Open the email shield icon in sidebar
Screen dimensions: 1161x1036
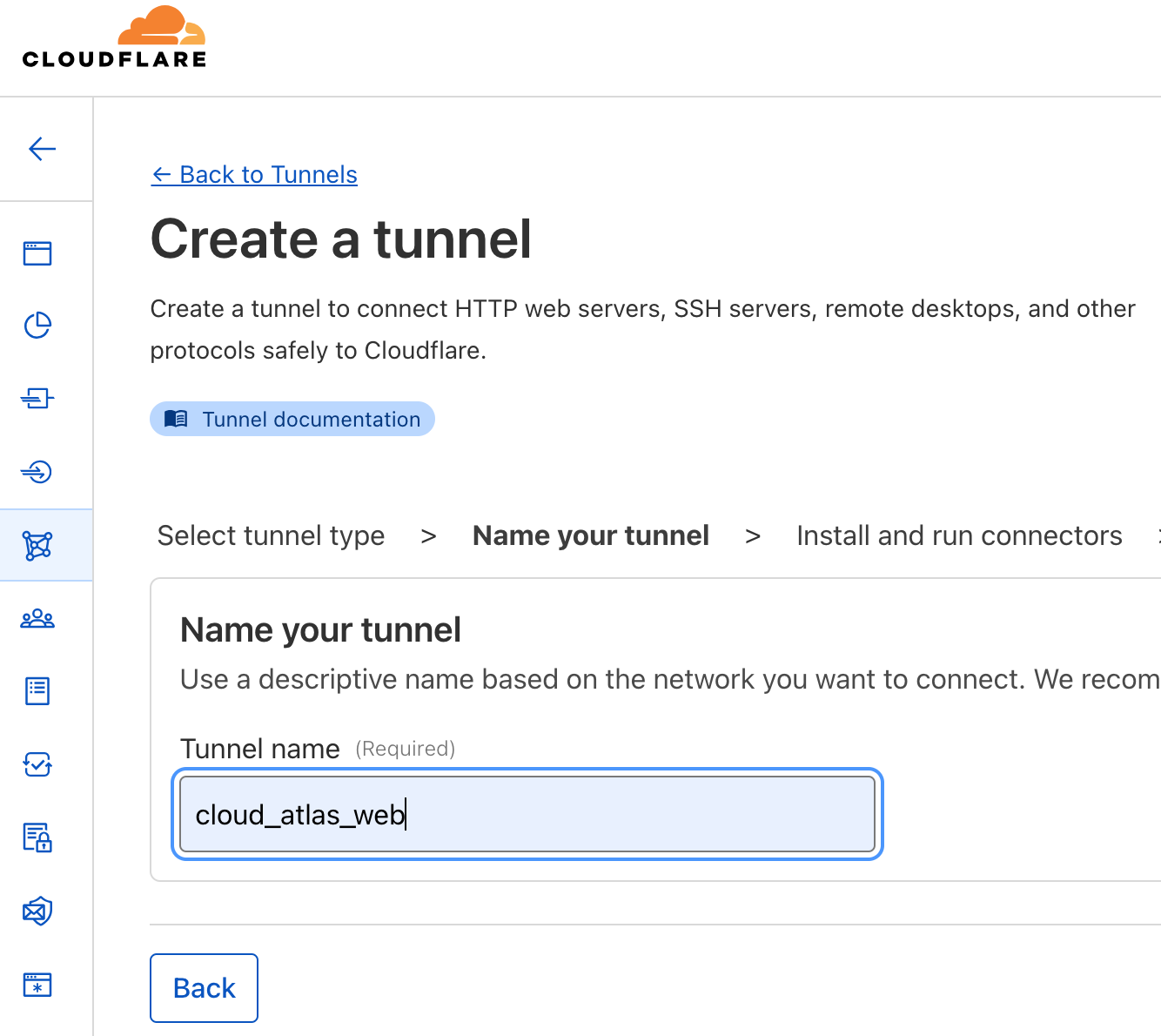click(37, 912)
